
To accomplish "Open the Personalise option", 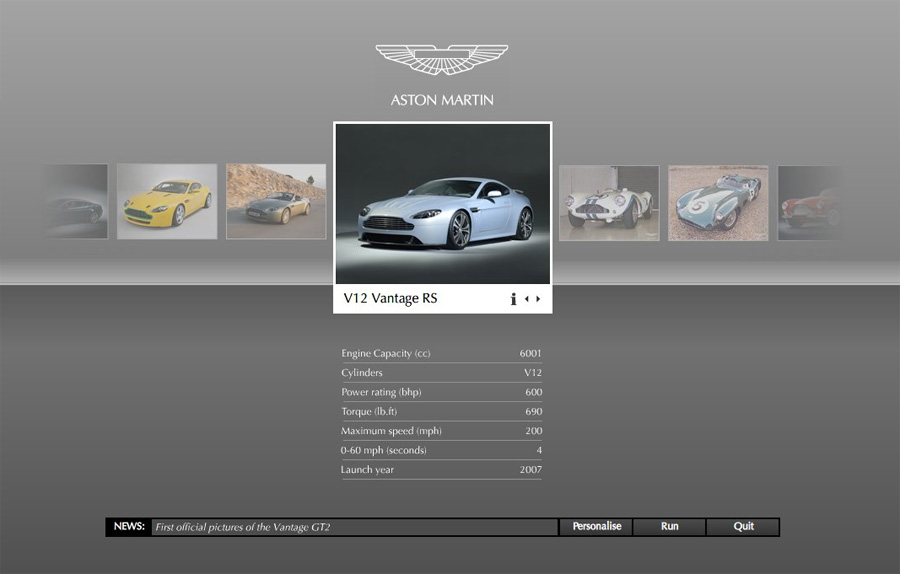I will (596, 527).
